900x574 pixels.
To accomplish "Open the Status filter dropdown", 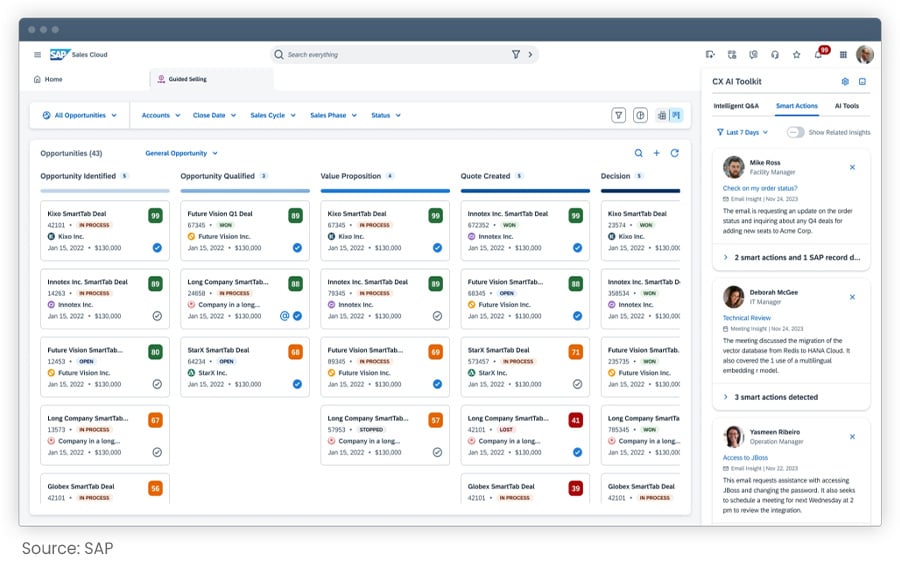I will pos(386,115).
